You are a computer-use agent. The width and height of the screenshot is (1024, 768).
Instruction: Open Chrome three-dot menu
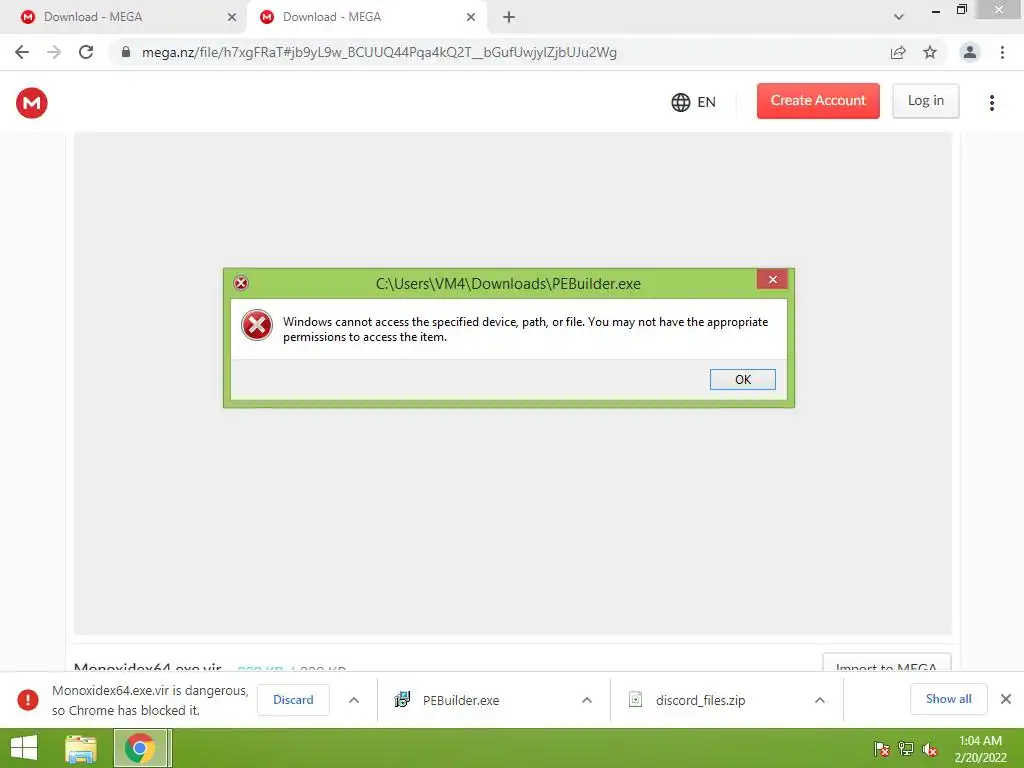(1002, 52)
